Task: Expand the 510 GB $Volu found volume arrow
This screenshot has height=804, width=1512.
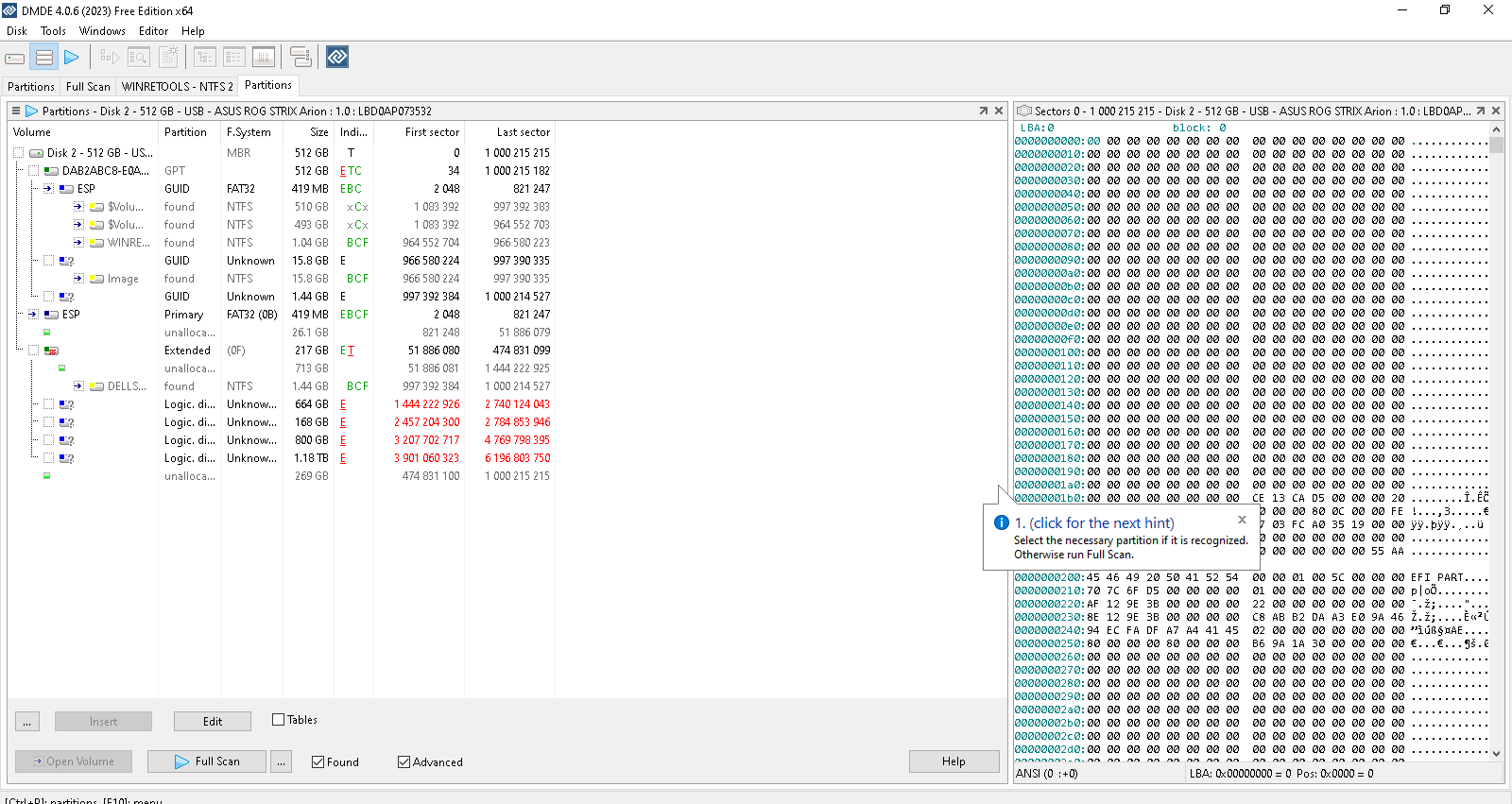Action: tap(78, 207)
